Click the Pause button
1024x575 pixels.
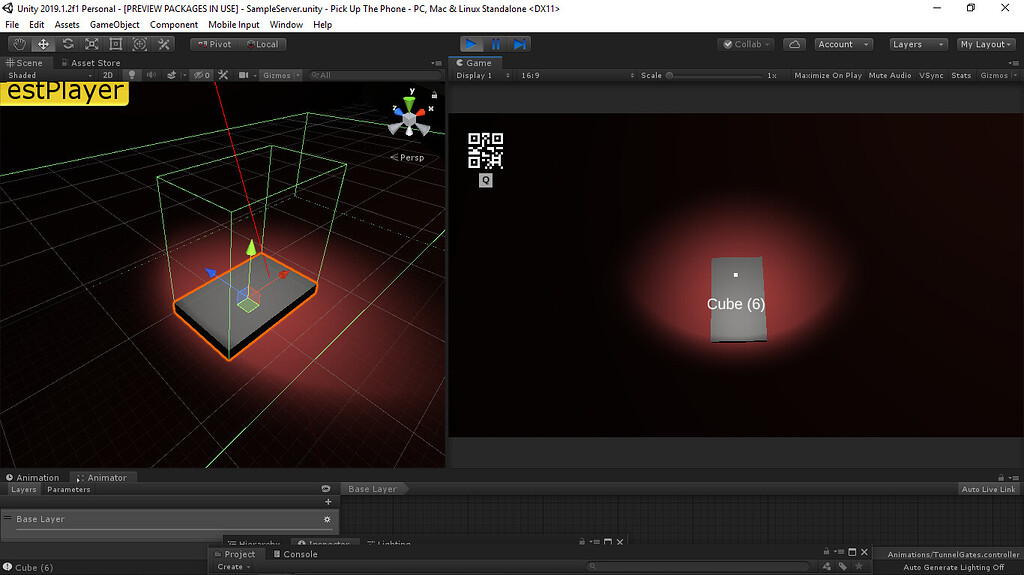496,44
